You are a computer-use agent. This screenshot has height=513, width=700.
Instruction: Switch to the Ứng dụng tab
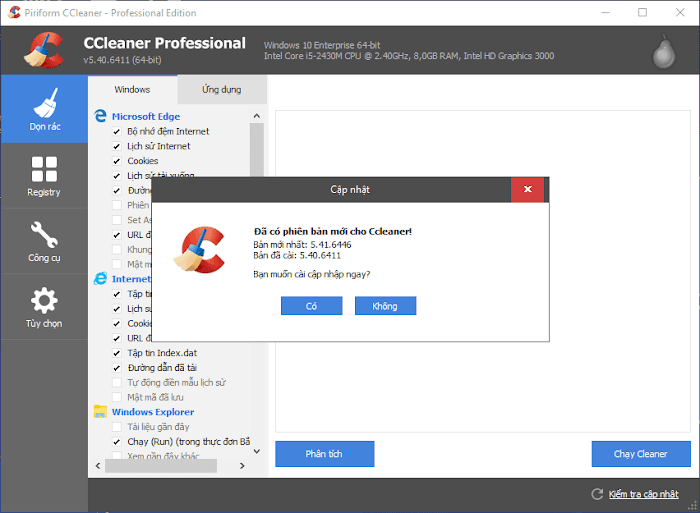click(x=222, y=89)
